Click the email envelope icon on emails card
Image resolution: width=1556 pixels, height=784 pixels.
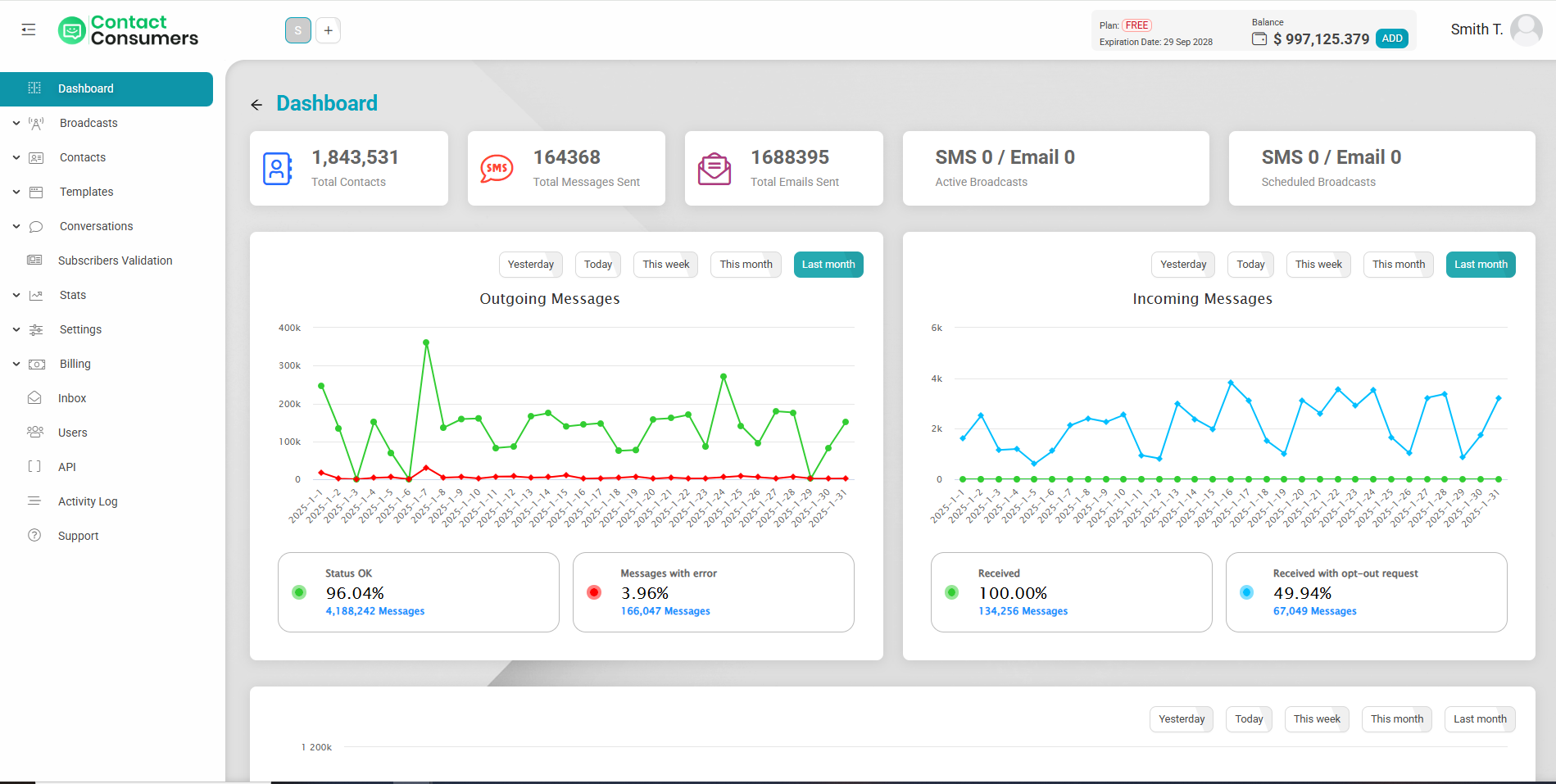pyautogui.click(x=714, y=169)
